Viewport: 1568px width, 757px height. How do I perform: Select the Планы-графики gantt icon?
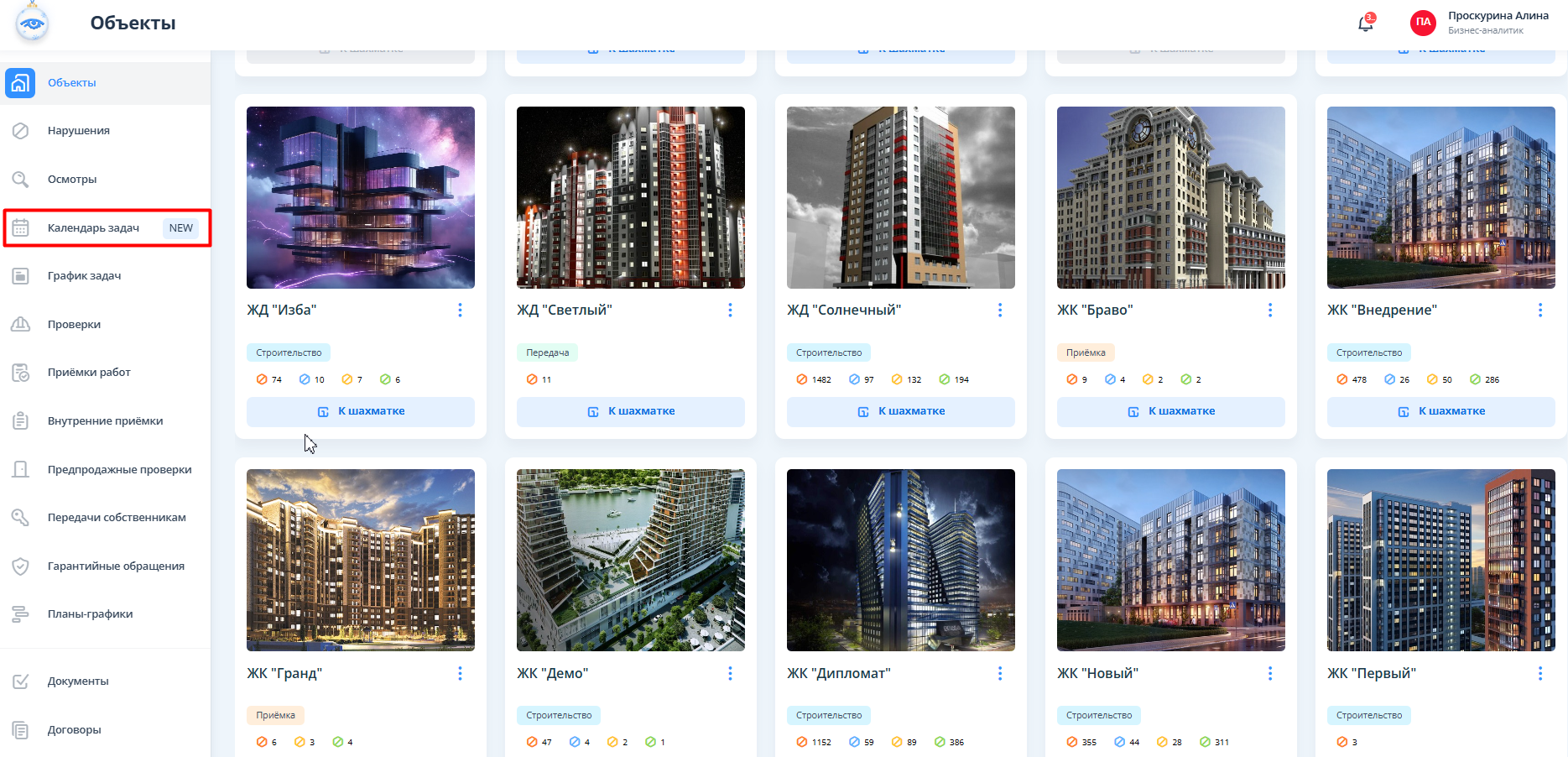[21, 614]
